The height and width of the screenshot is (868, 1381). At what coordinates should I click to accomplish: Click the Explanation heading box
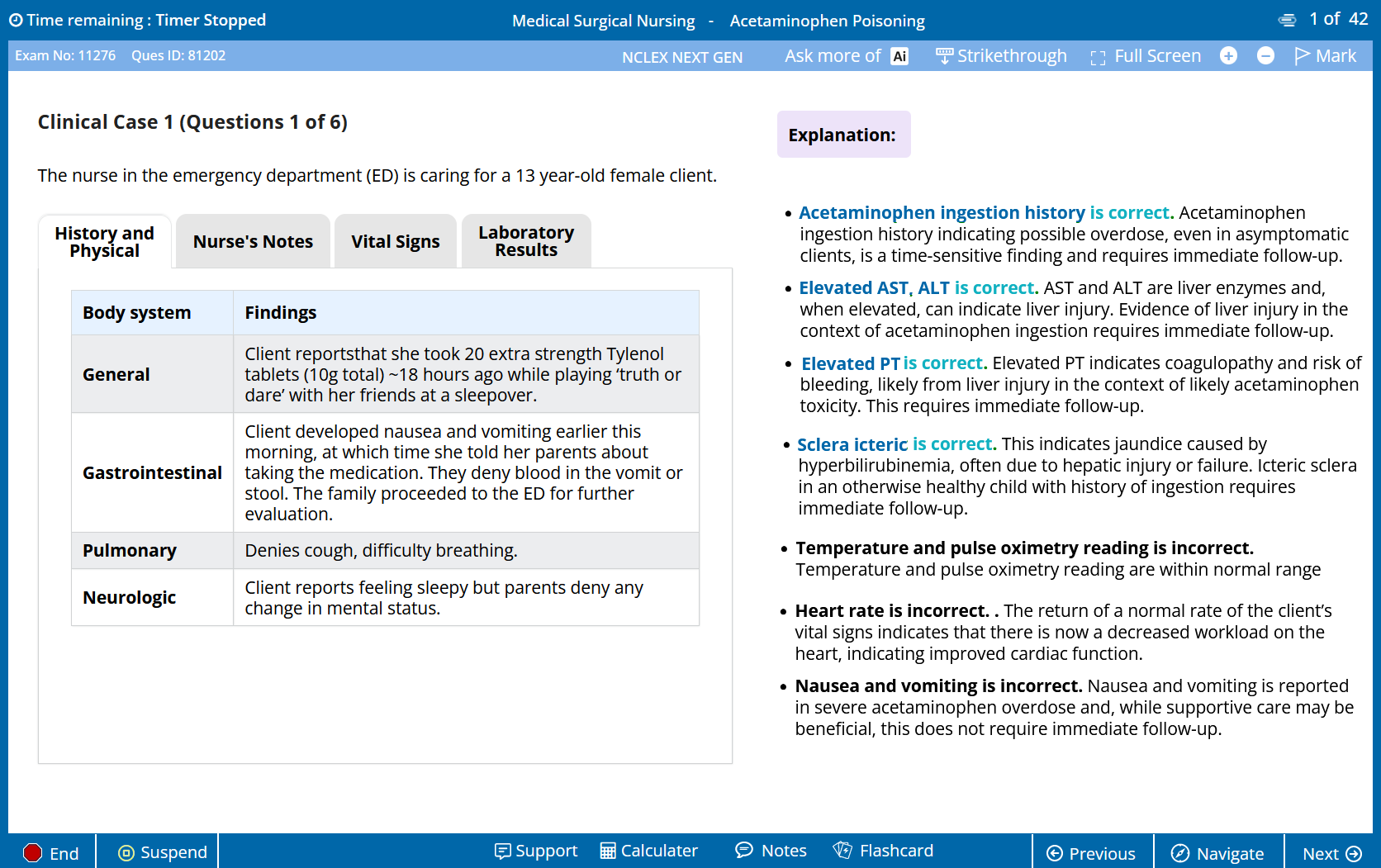pos(843,135)
